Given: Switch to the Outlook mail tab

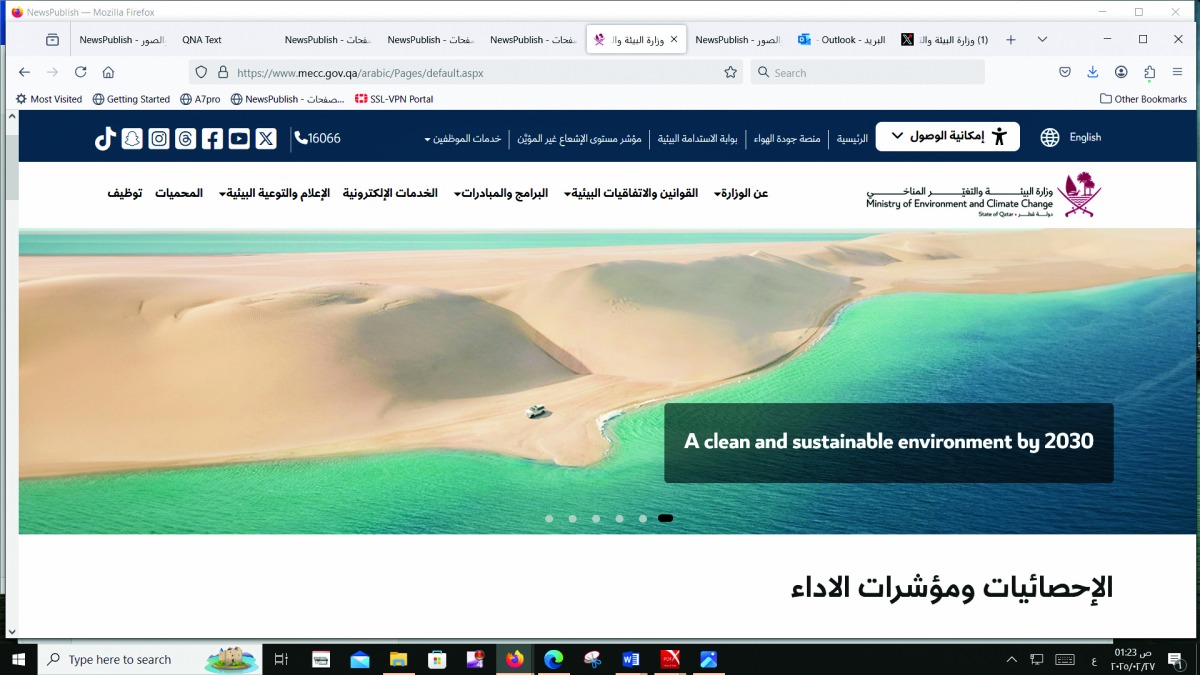Looking at the screenshot, I should pyautogui.click(x=841, y=40).
